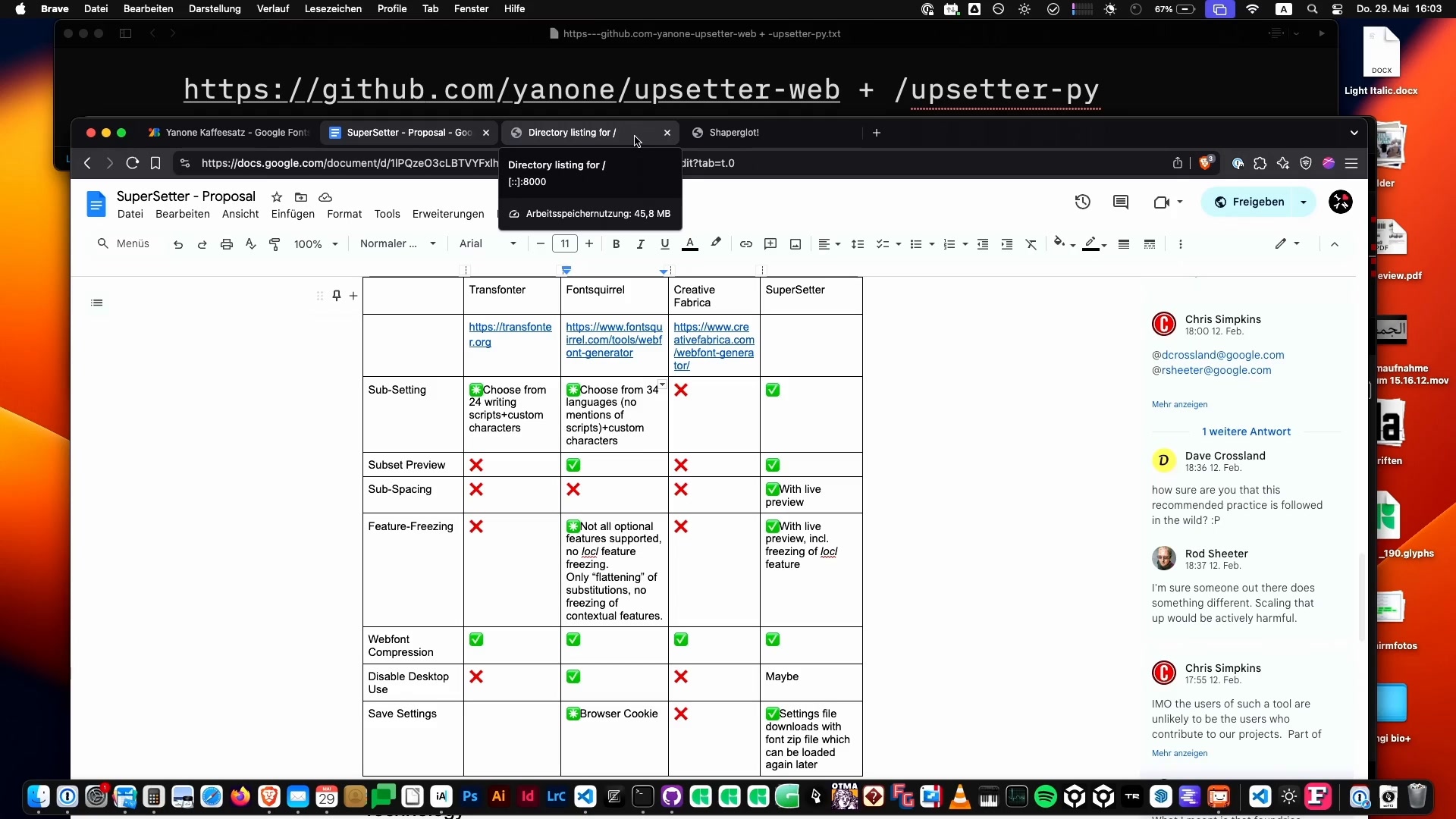Image resolution: width=1456 pixels, height=819 pixels.
Task: Click the font size field
Action: [565, 244]
